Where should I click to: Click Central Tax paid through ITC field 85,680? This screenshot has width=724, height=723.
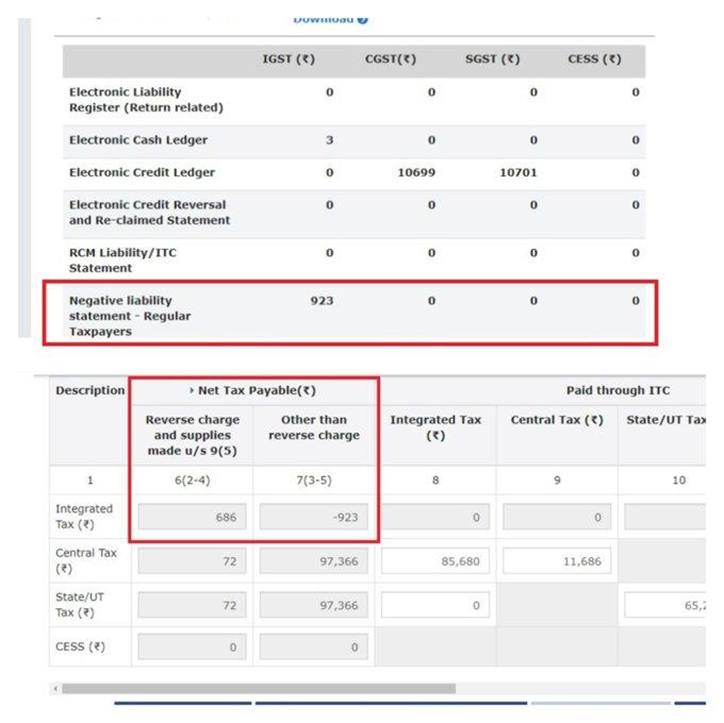[434, 561]
